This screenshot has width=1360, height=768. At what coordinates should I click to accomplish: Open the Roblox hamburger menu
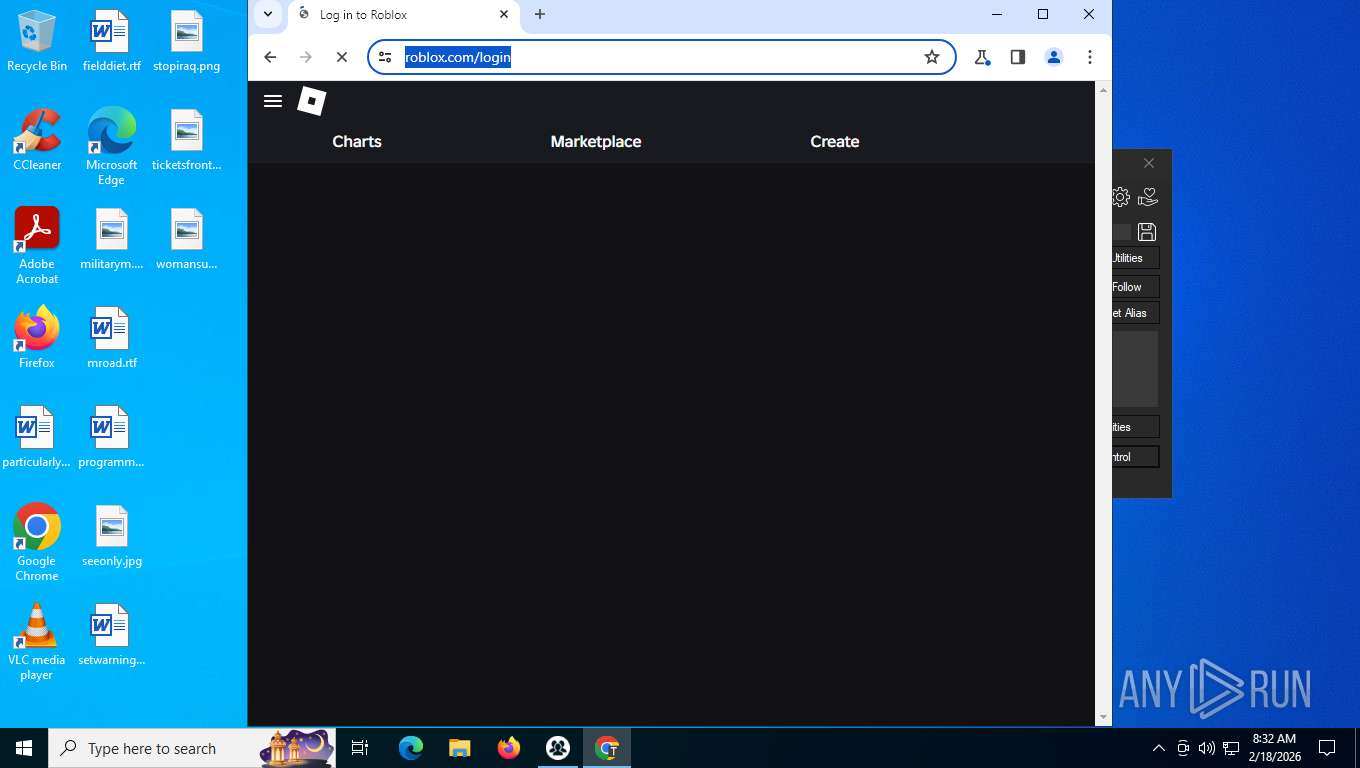(273, 101)
